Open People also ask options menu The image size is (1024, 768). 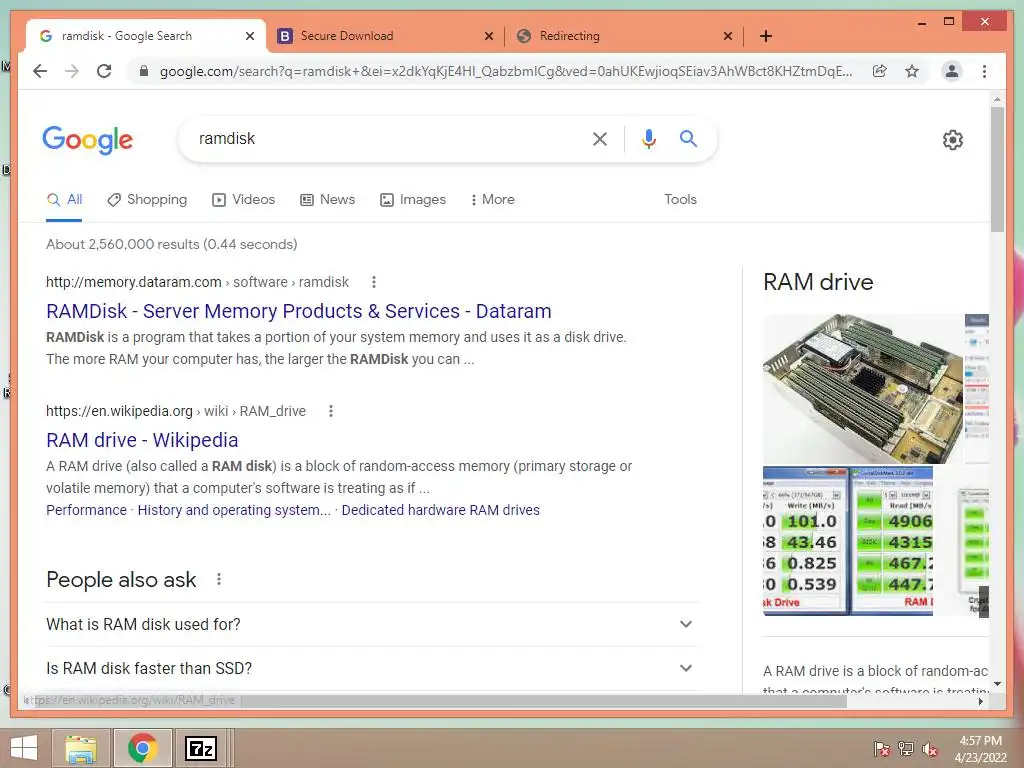pos(219,579)
